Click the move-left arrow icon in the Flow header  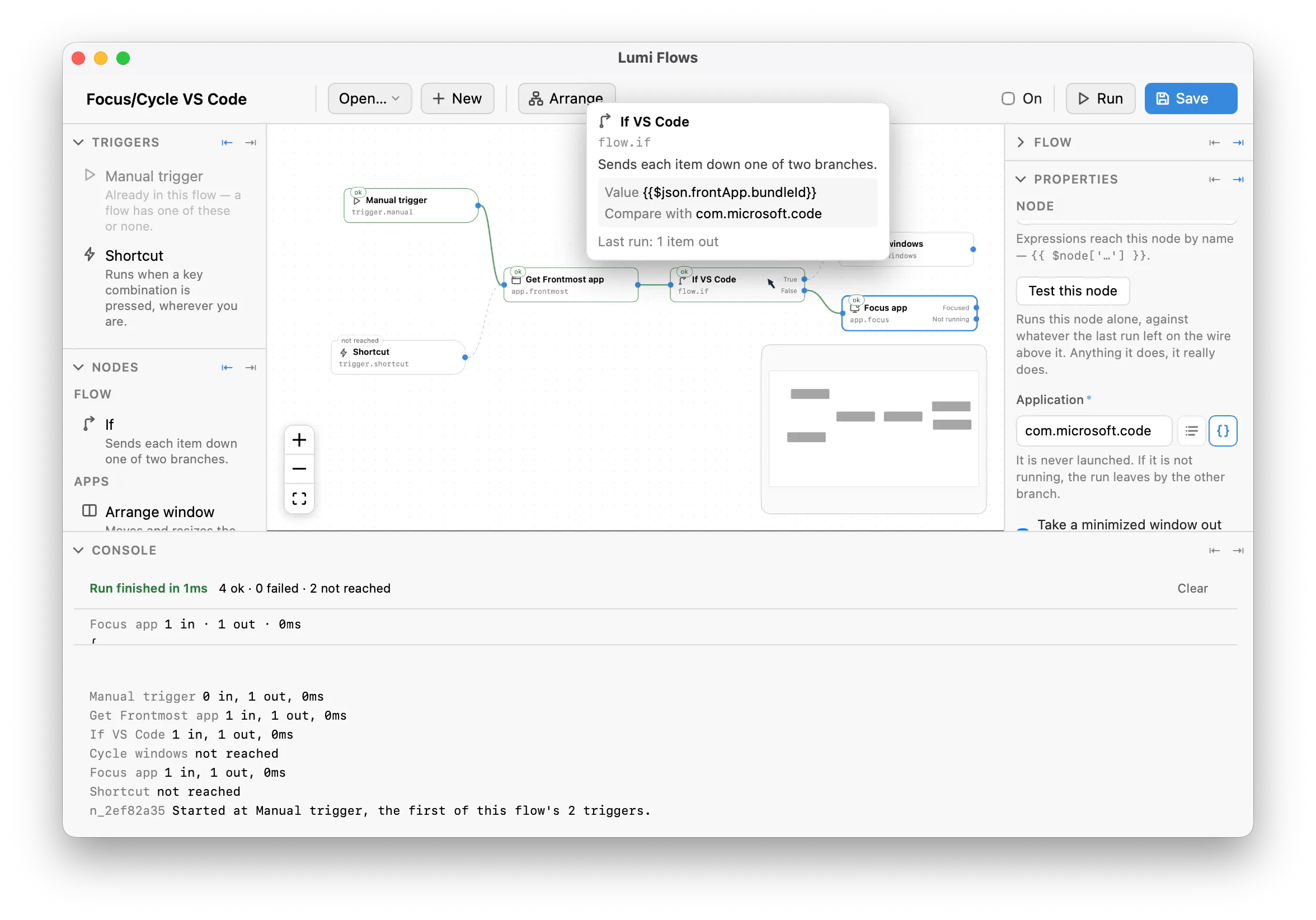pyautogui.click(x=1214, y=142)
